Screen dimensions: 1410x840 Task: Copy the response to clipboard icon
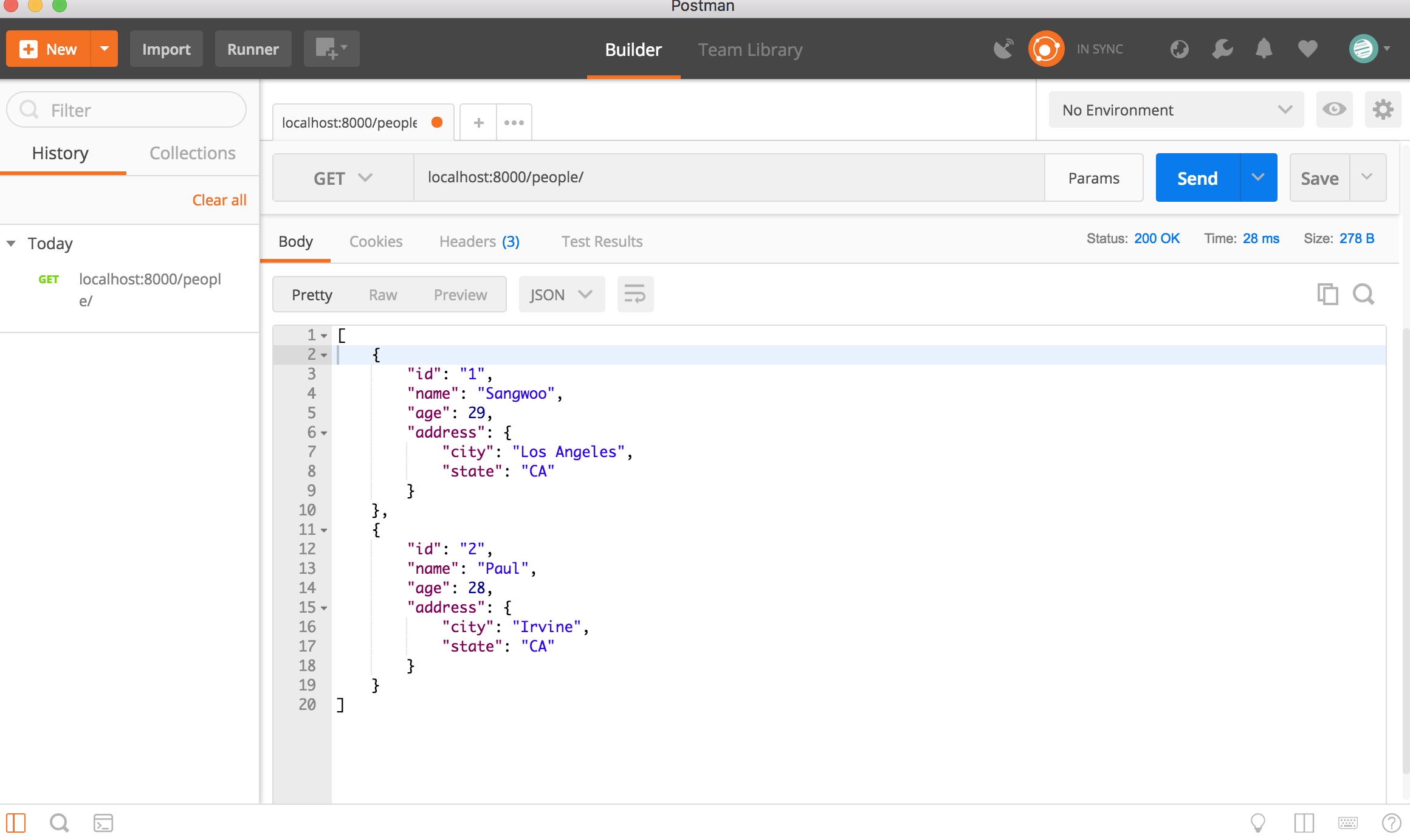coord(1327,294)
